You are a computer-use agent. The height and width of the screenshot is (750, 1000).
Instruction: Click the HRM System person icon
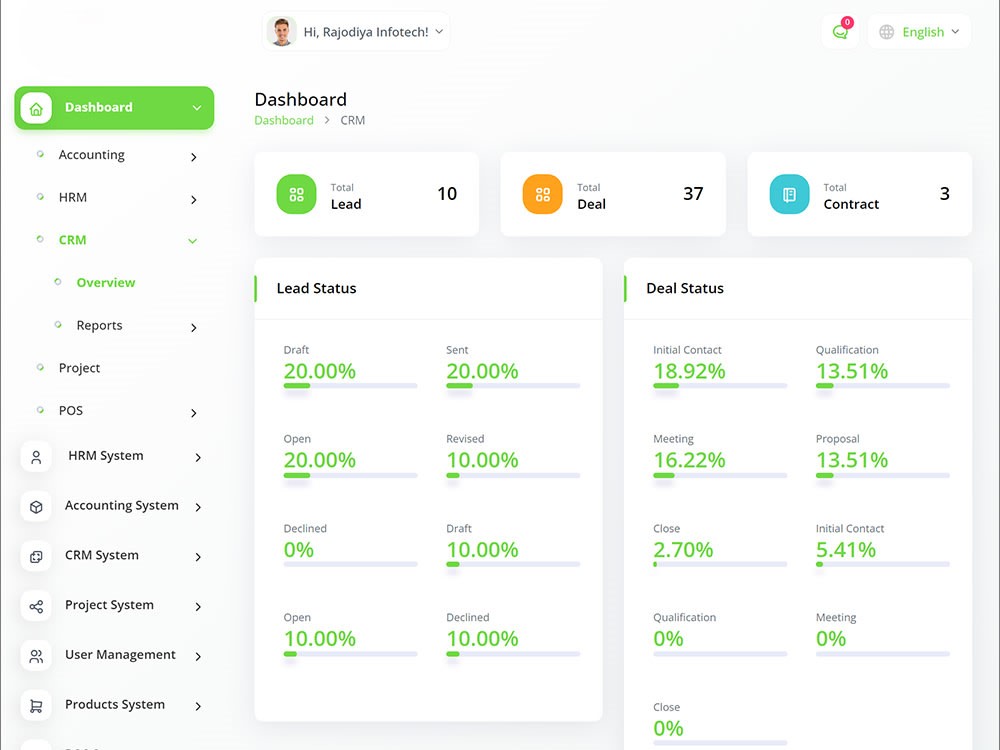click(36, 457)
